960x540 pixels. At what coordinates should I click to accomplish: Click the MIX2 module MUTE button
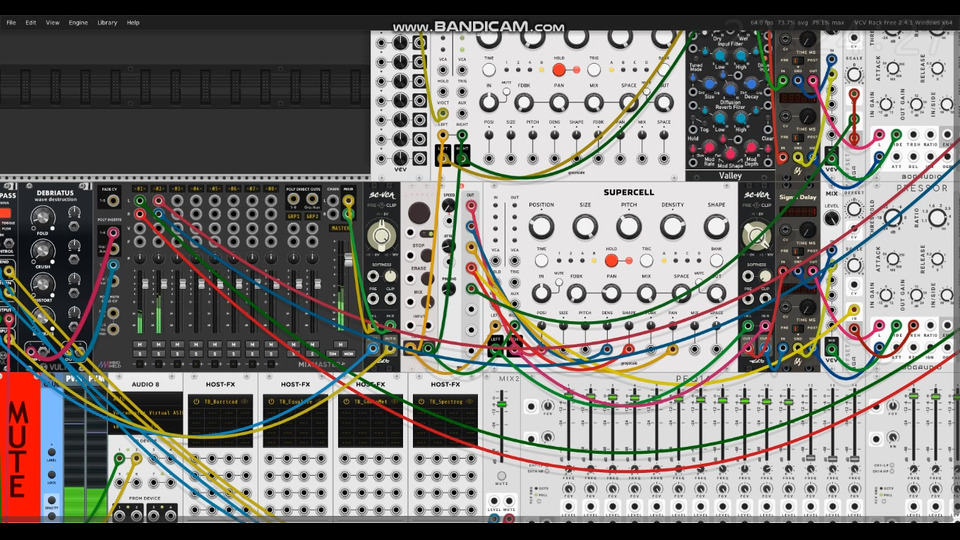pos(501,476)
